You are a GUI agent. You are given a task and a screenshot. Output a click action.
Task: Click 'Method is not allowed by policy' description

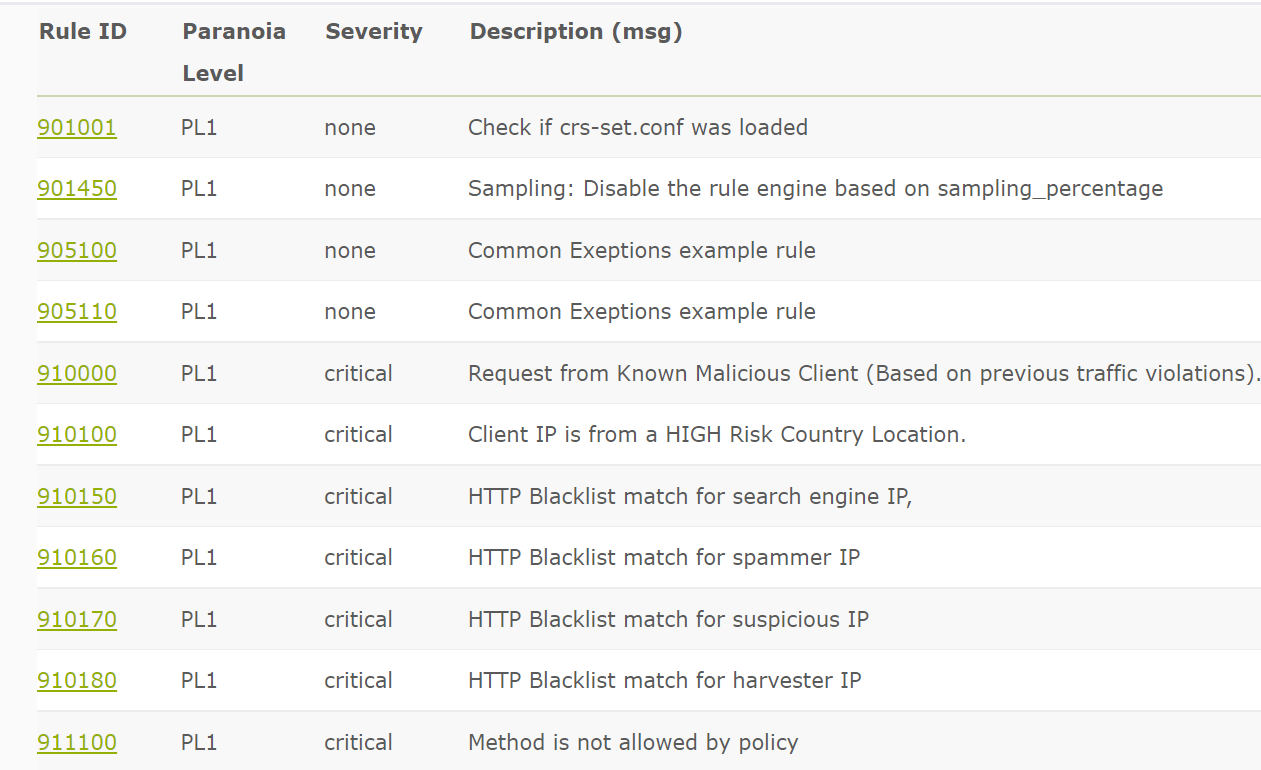(633, 743)
